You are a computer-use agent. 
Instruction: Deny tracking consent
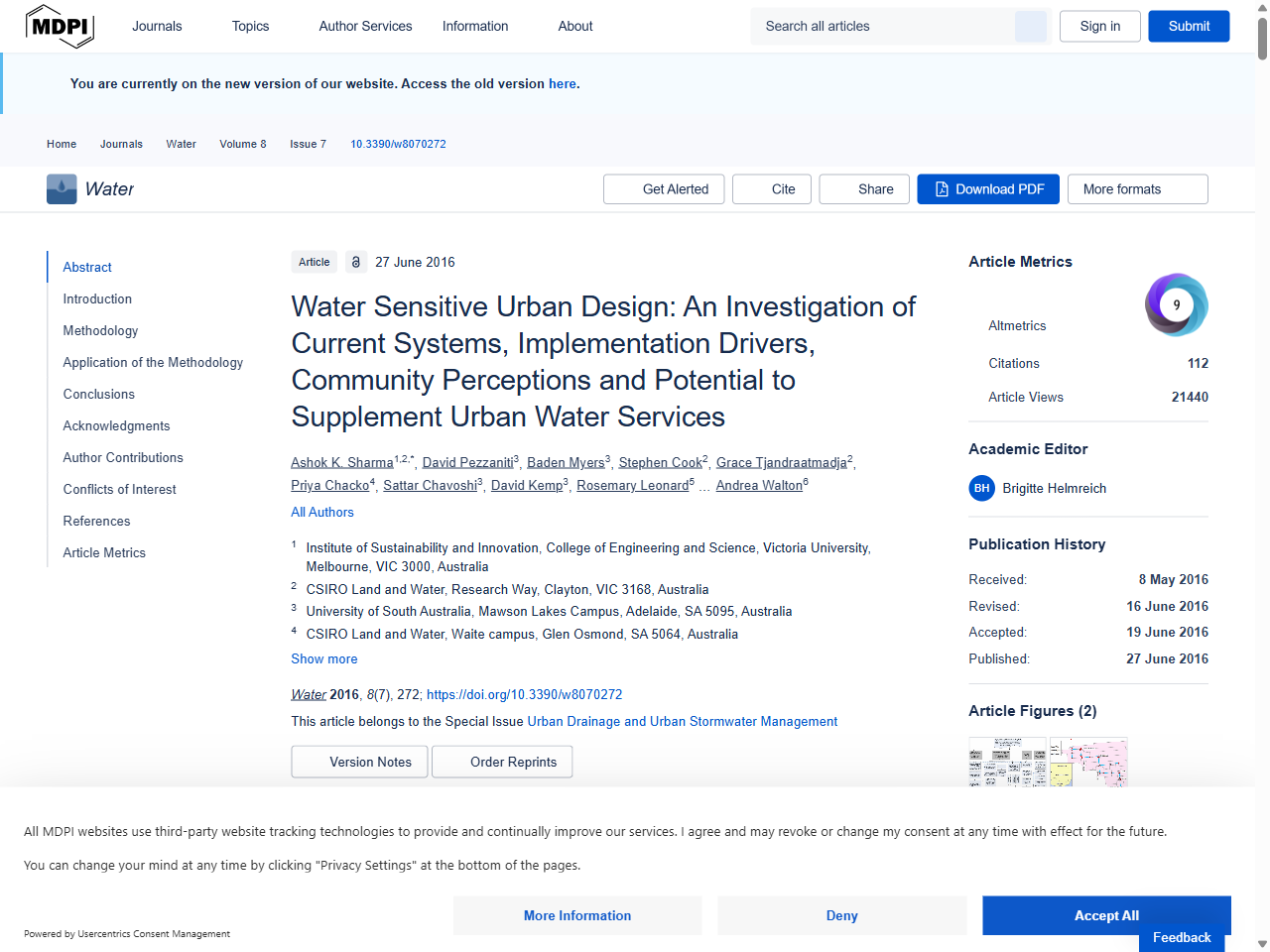point(841,915)
